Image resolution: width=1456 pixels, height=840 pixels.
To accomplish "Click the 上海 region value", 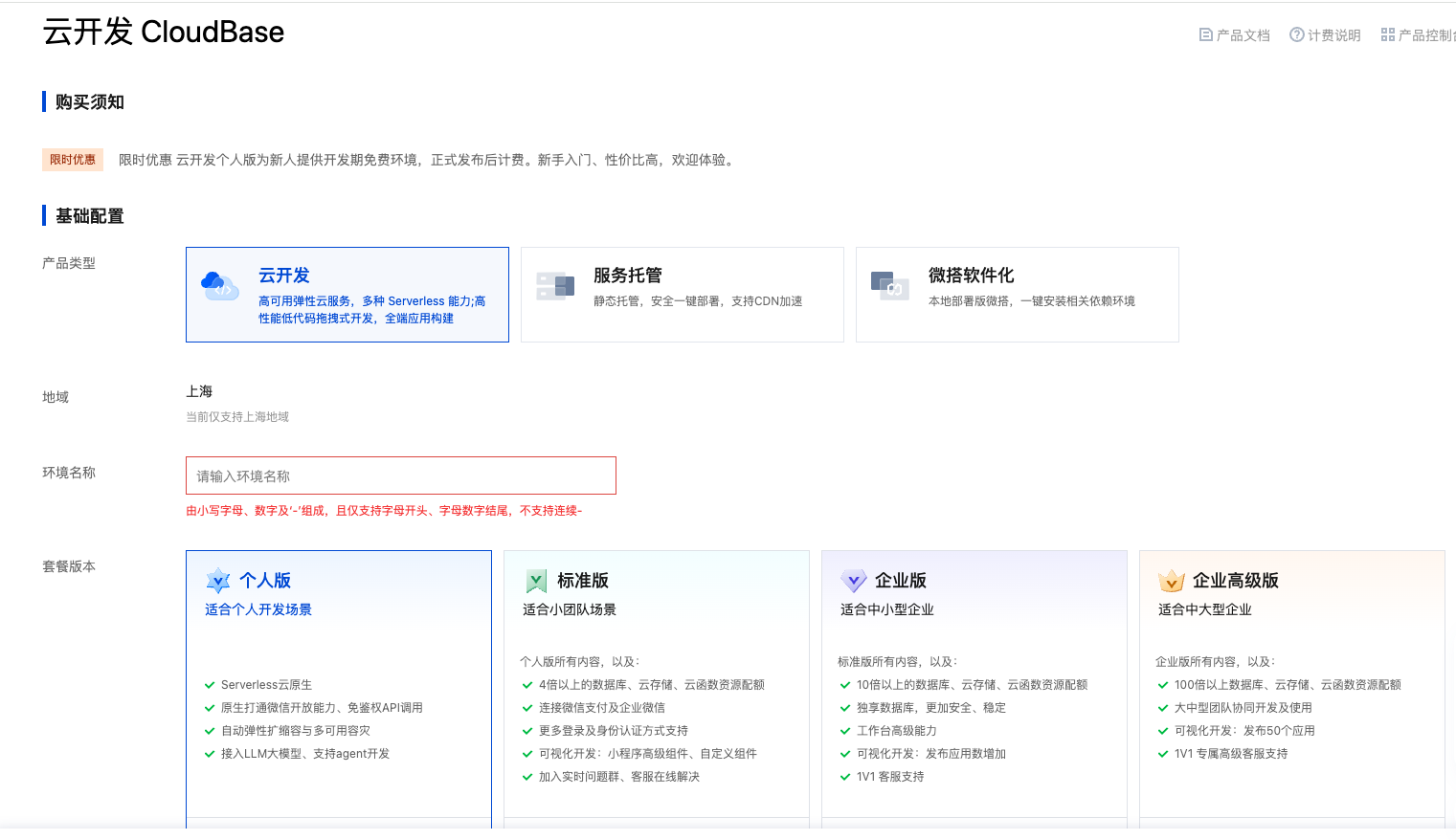I will pos(199,391).
